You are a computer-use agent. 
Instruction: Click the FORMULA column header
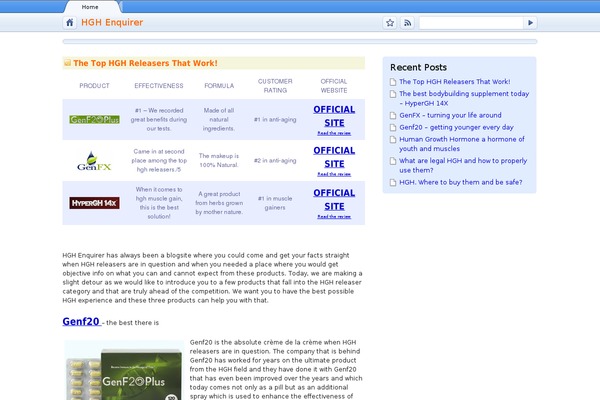click(219, 86)
